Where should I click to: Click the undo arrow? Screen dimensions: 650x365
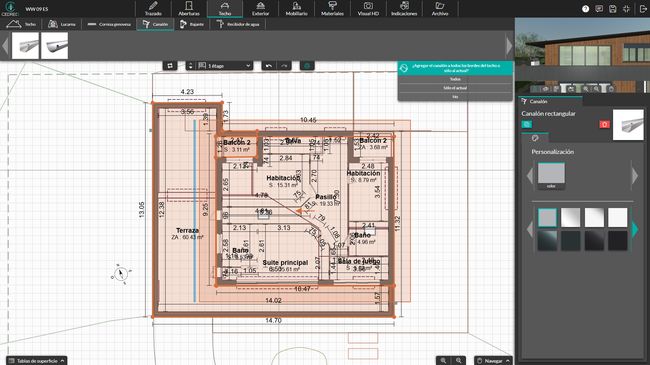269,66
